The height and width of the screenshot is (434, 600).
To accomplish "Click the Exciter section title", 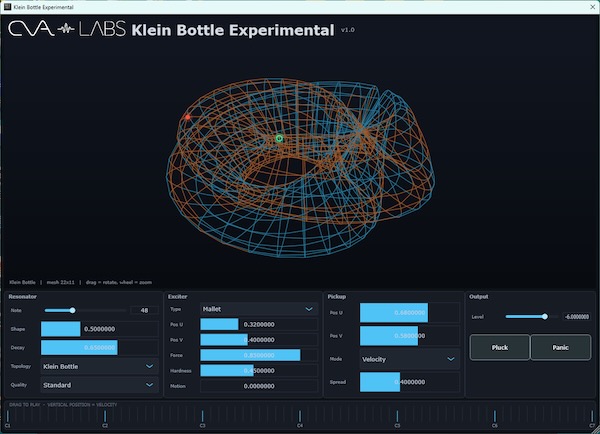I will (x=178, y=296).
